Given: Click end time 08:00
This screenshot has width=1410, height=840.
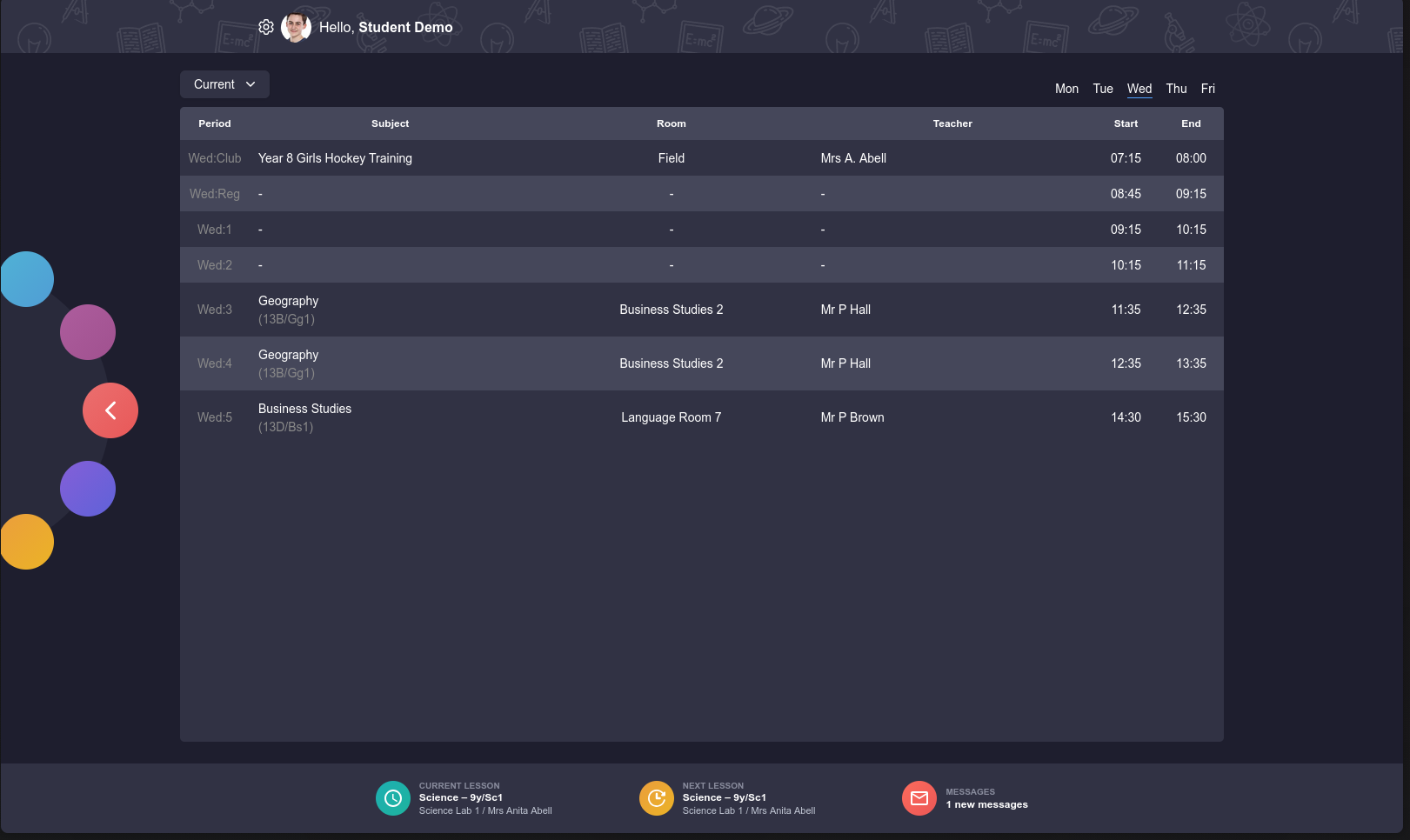Looking at the screenshot, I should click(x=1191, y=158).
